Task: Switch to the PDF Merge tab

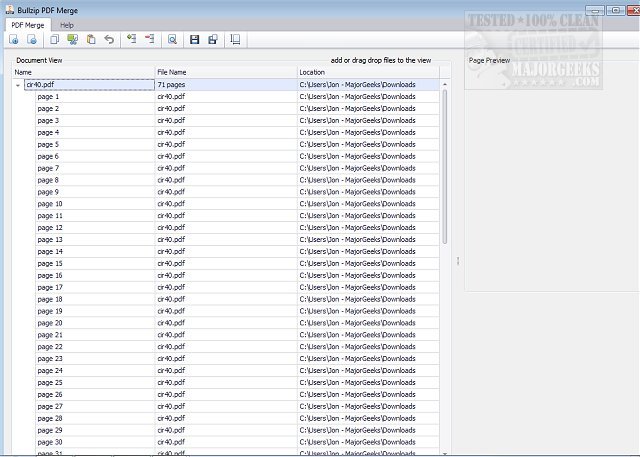Action: 29,24
